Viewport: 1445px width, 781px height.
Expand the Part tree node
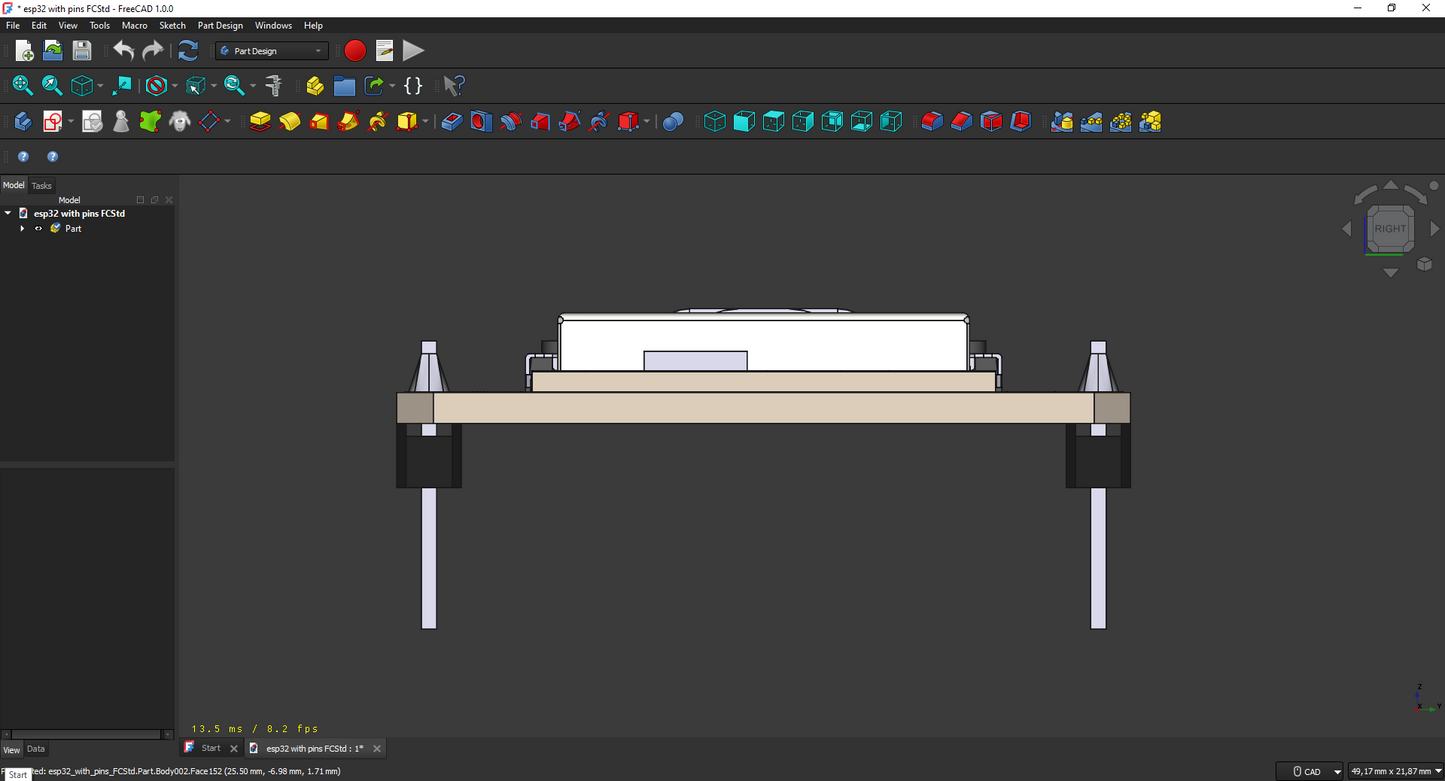[22, 229]
